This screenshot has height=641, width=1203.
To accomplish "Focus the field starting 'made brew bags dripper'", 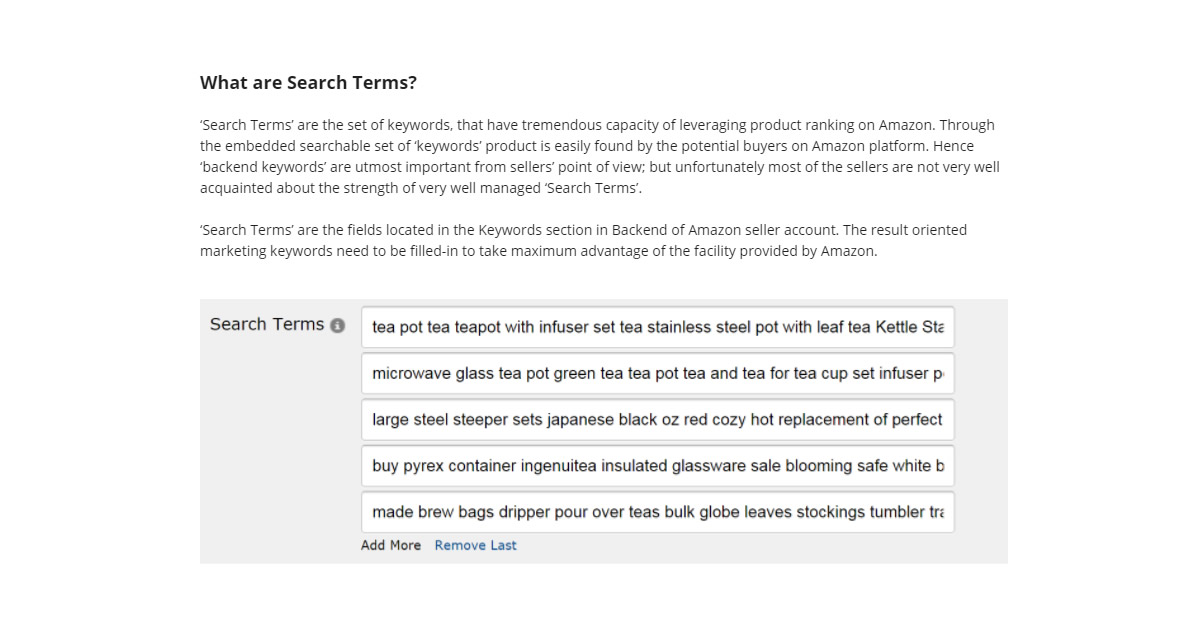I will (658, 511).
